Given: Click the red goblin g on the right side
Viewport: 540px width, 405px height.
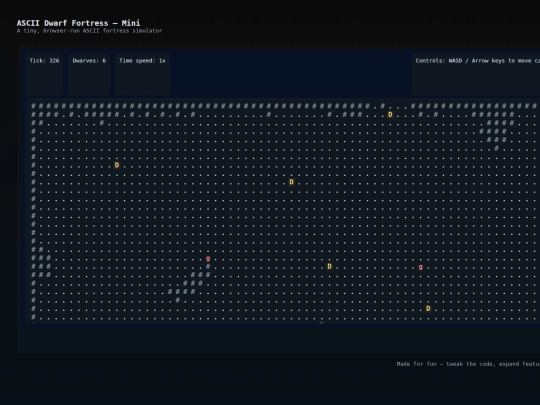Looking at the screenshot, I should (x=420, y=267).
